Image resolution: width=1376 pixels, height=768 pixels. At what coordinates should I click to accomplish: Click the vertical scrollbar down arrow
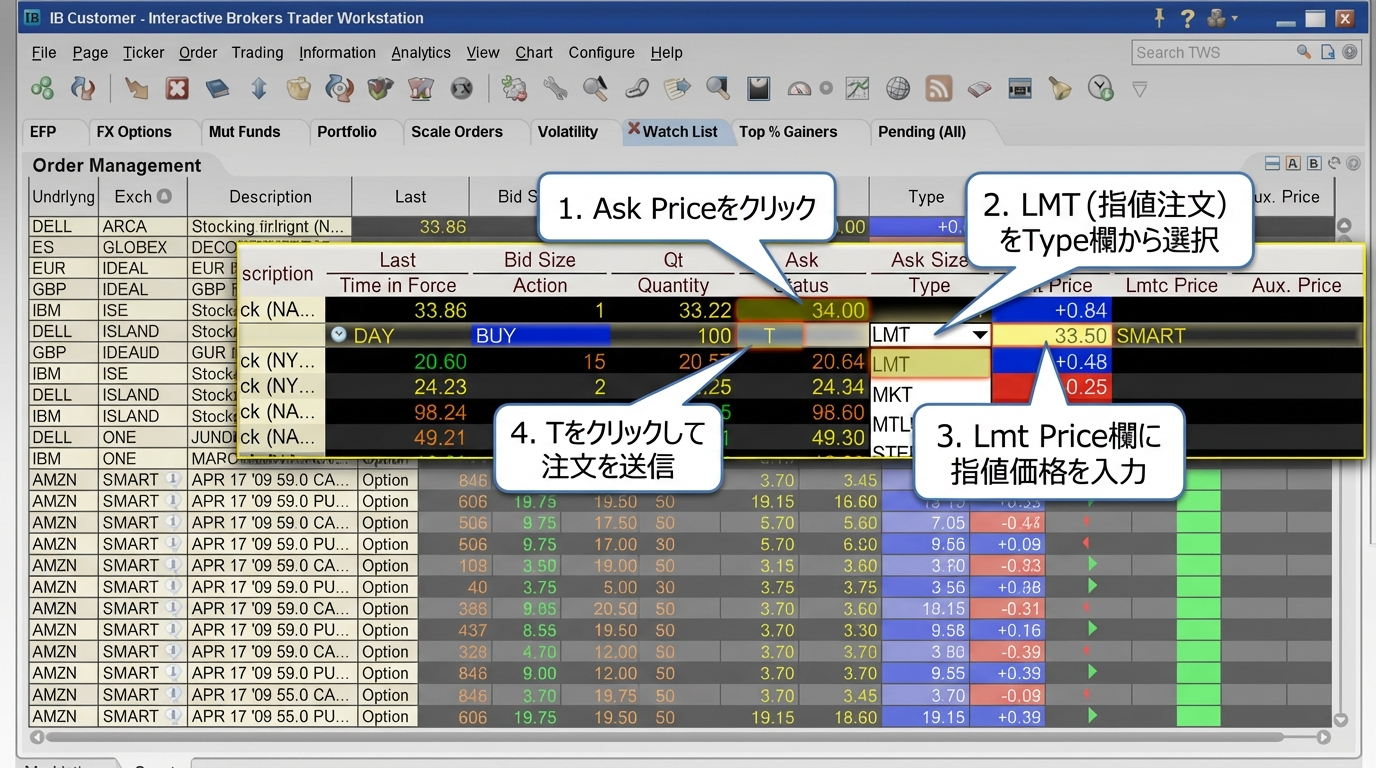click(1342, 719)
